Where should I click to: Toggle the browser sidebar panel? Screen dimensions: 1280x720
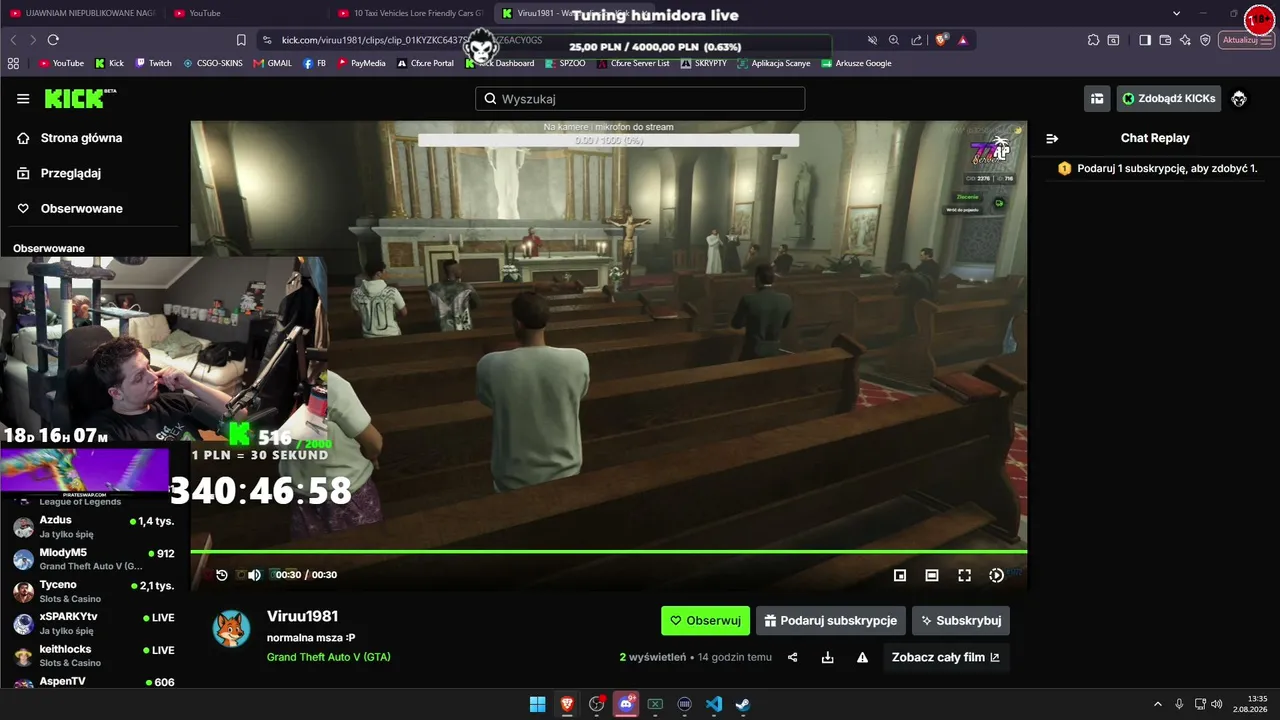pos(1145,40)
